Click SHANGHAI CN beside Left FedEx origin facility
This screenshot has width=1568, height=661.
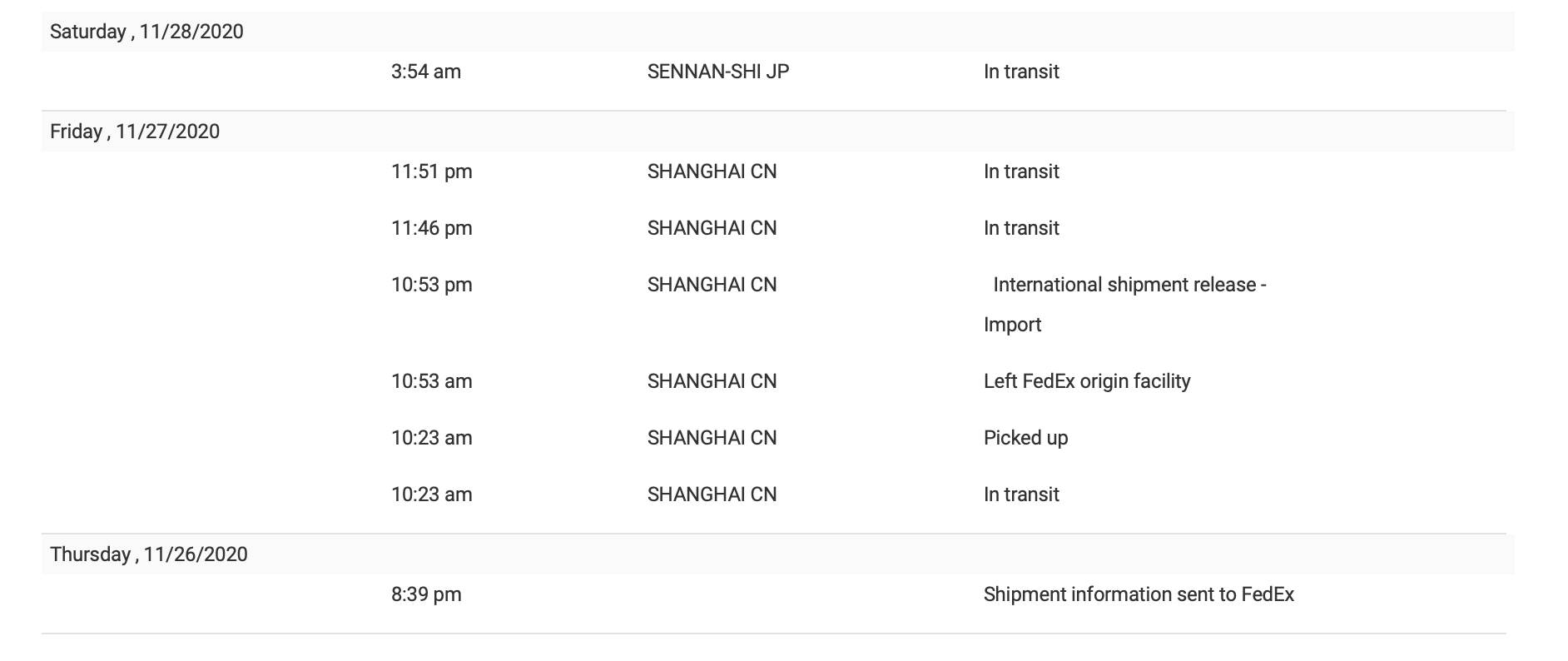[x=712, y=381]
